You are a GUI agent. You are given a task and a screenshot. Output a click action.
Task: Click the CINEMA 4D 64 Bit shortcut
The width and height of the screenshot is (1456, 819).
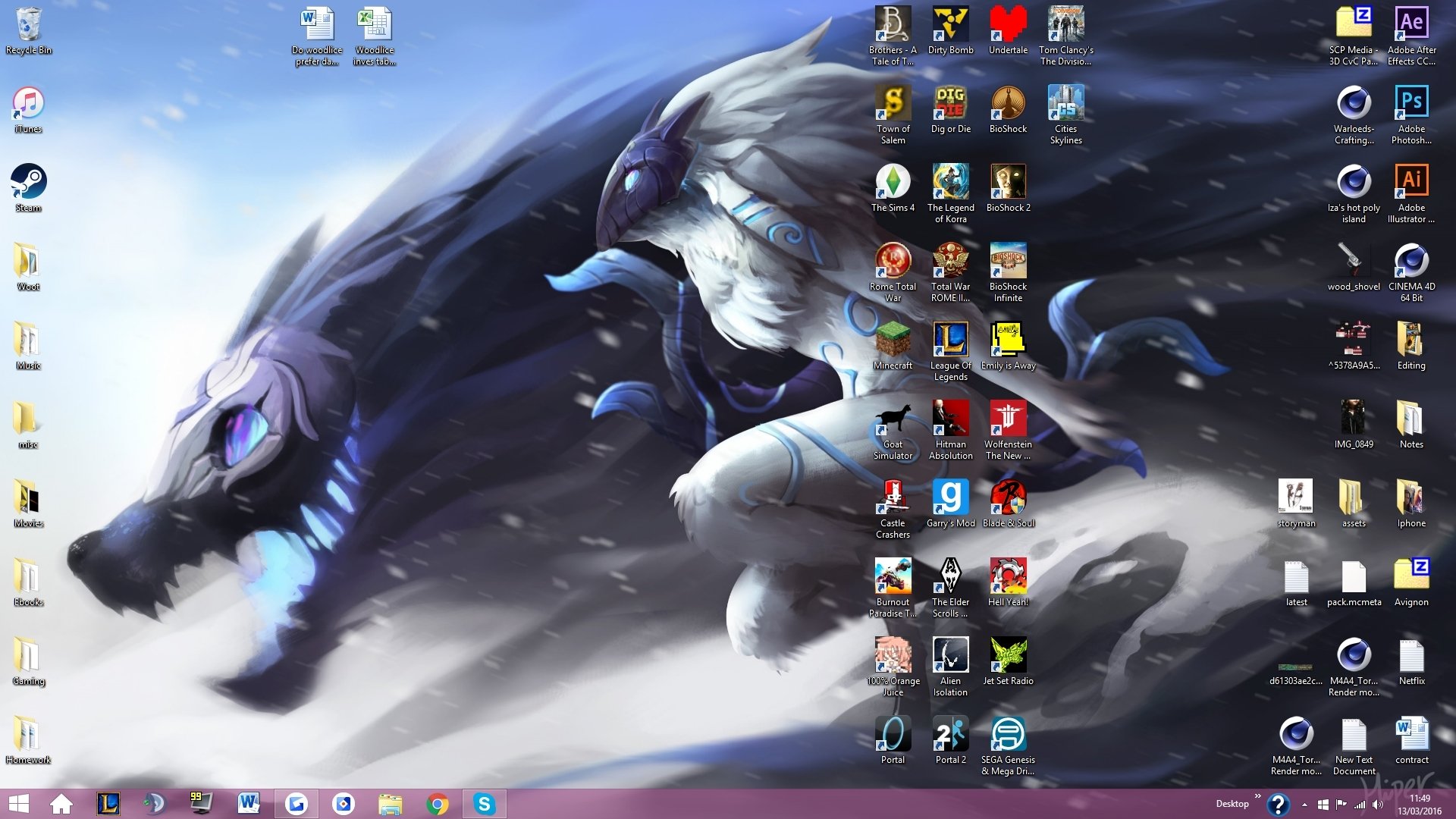pos(1411,273)
